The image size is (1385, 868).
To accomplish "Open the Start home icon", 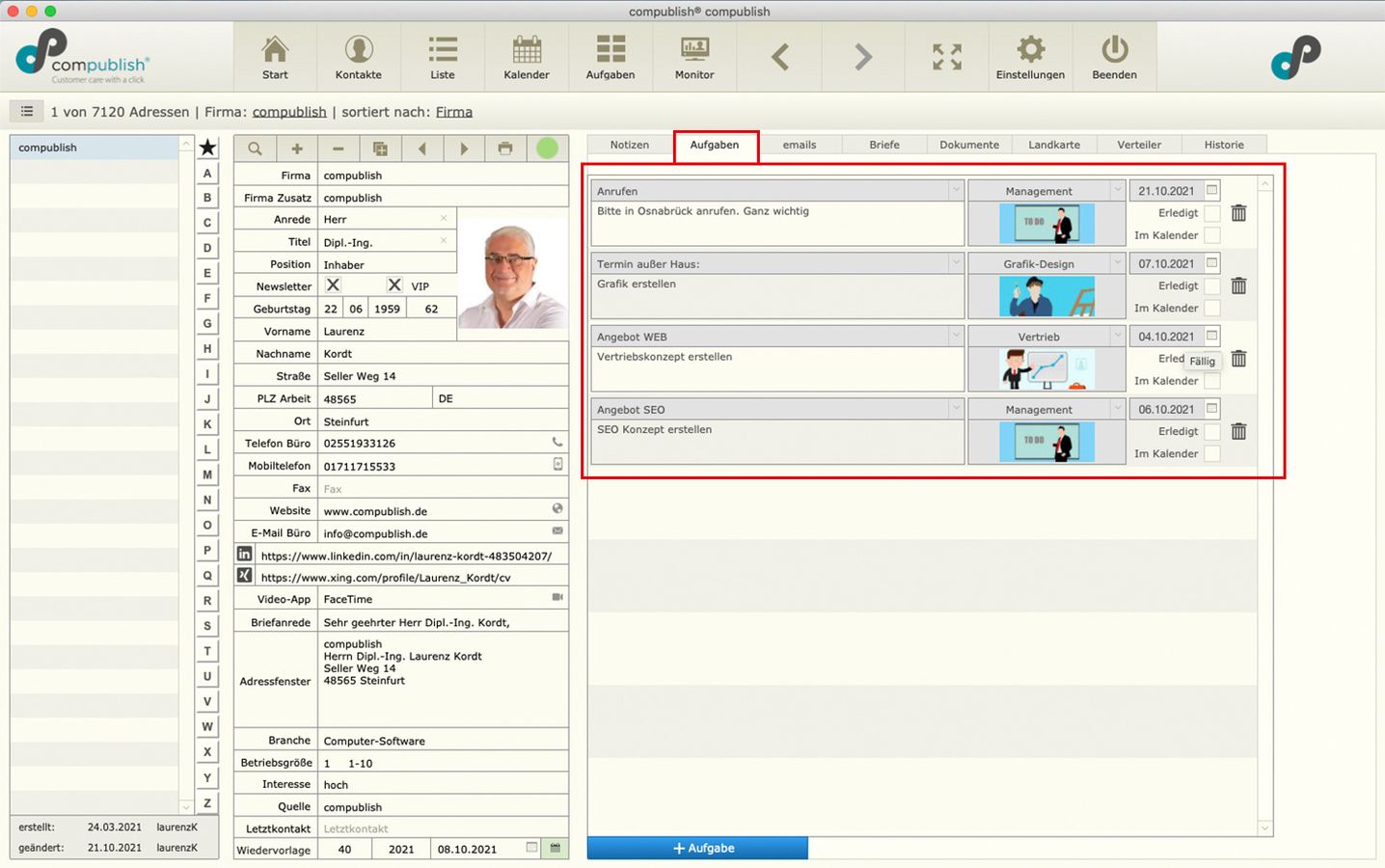I will point(275,57).
